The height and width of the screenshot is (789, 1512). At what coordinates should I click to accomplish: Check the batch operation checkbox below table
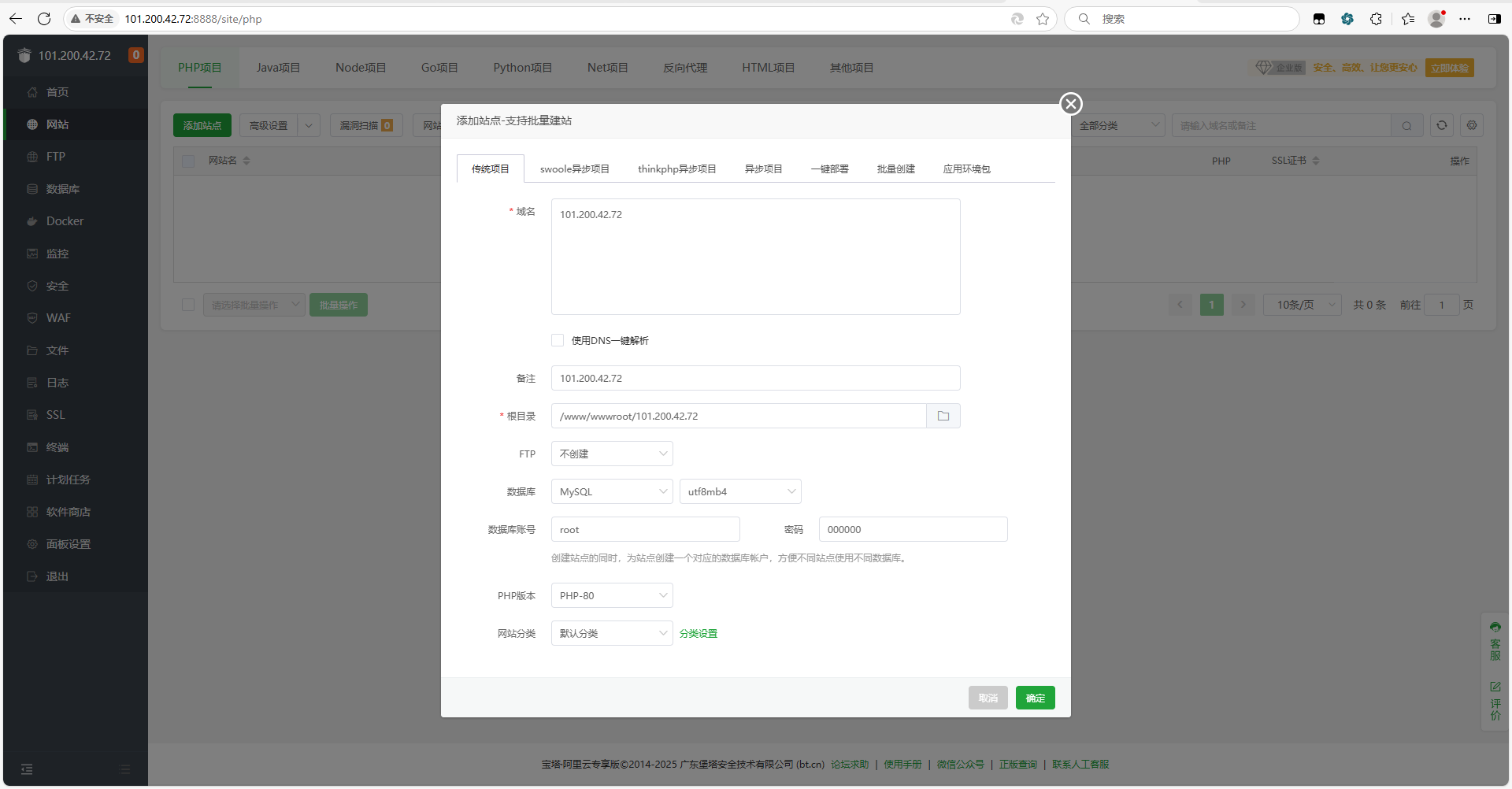pyautogui.click(x=188, y=305)
